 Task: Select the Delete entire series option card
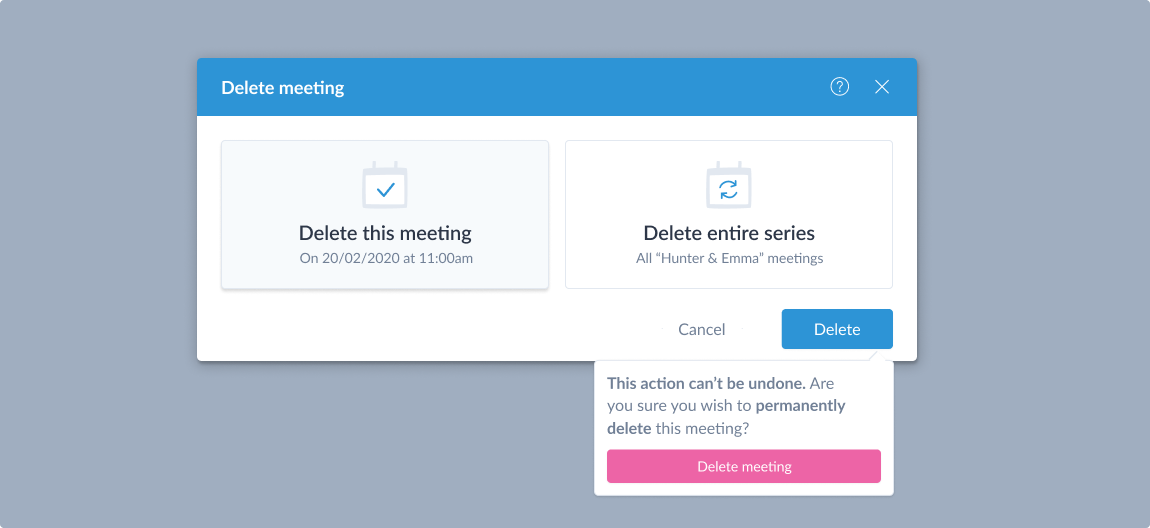(x=728, y=214)
